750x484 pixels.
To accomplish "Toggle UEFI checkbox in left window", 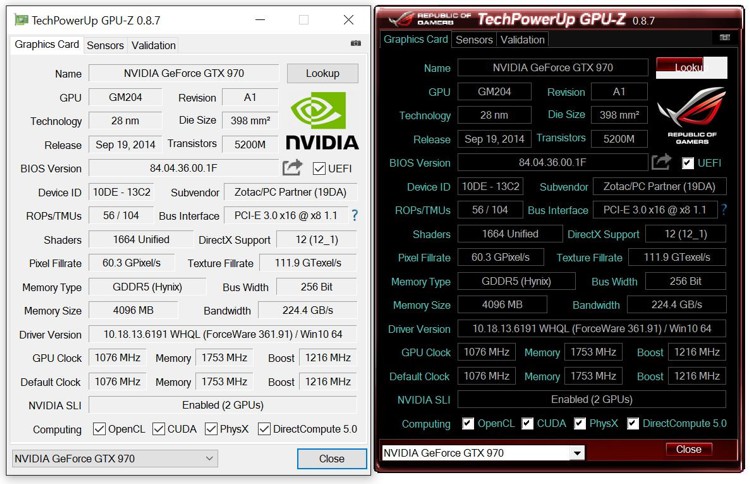I will click(x=319, y=168).
